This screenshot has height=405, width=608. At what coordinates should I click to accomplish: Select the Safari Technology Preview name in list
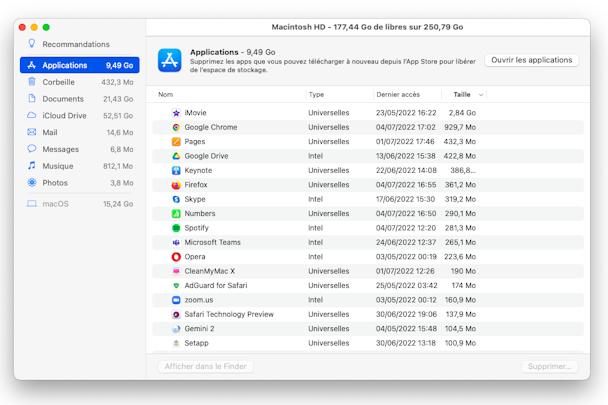coord(229,314)
